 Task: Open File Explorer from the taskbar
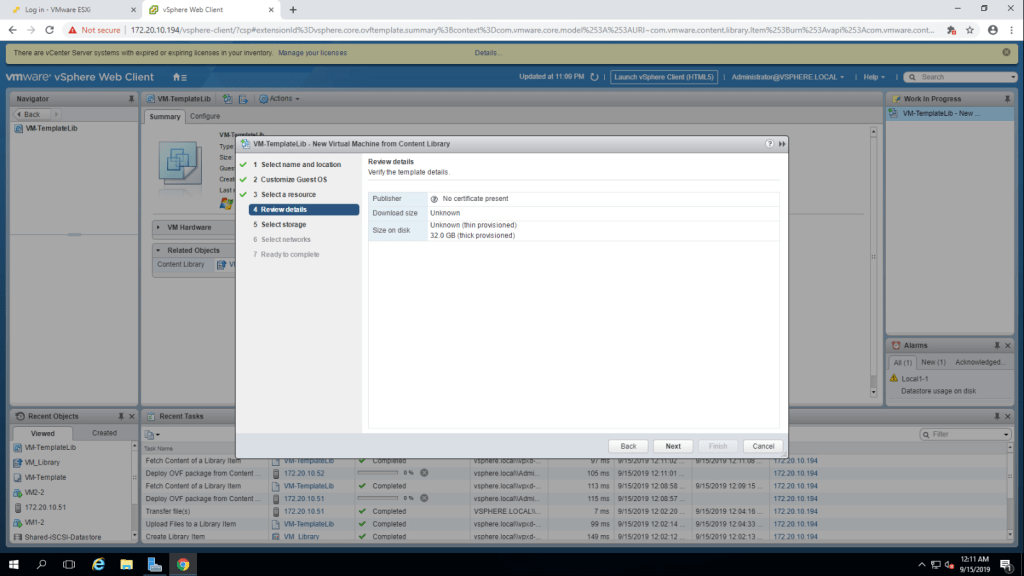tap(126, 564)
